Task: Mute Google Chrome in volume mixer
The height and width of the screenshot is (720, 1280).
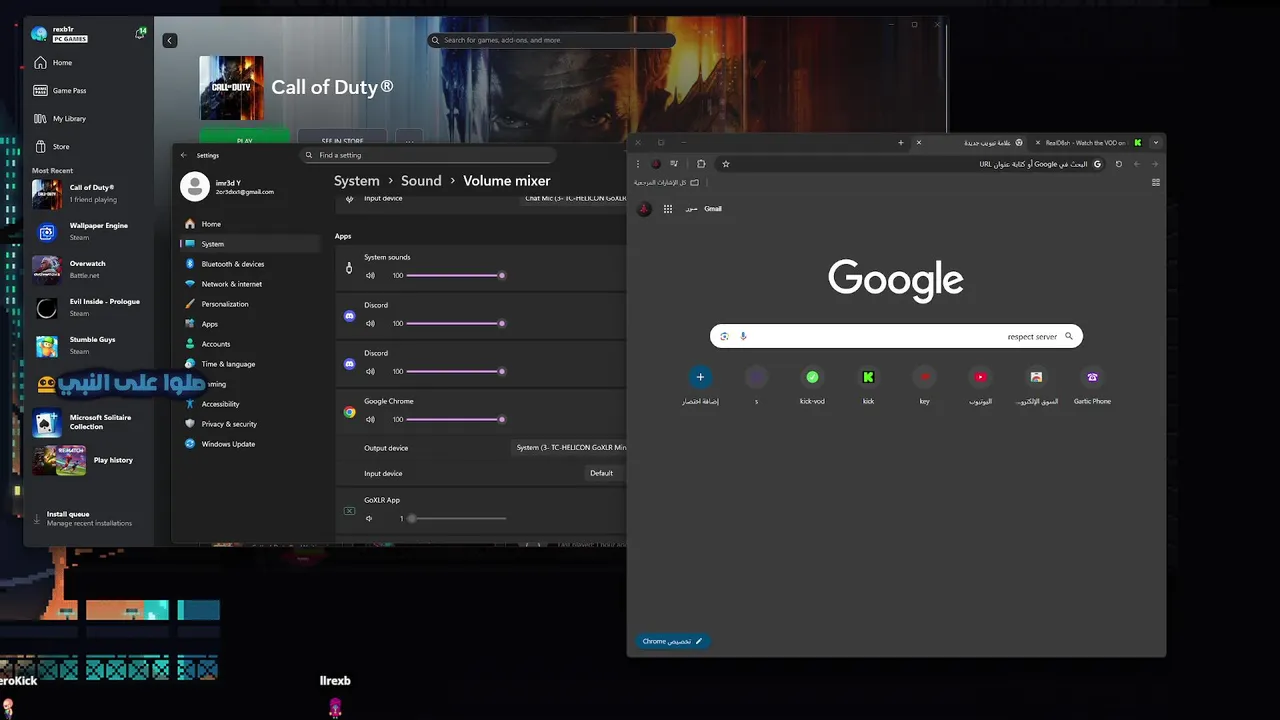Action: coord(370,419)
